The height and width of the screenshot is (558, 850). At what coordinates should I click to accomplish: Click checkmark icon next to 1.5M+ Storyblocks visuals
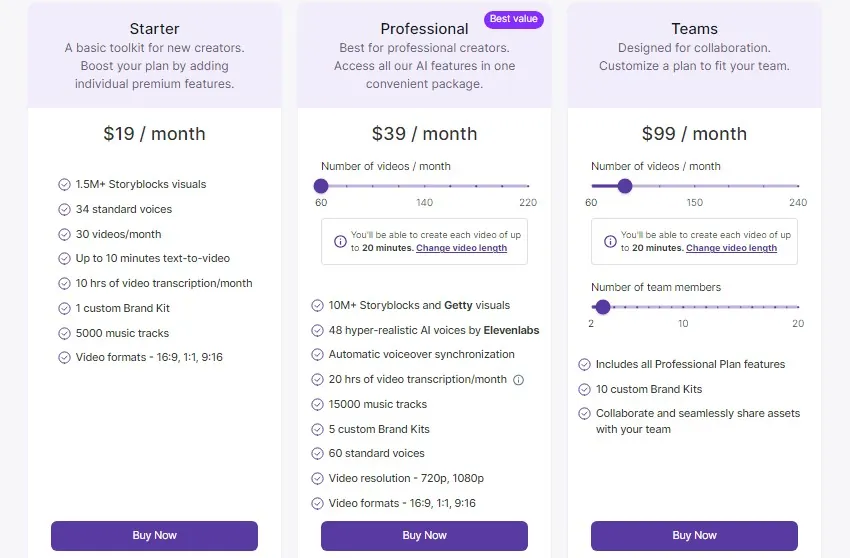click(x=65, y=184)
